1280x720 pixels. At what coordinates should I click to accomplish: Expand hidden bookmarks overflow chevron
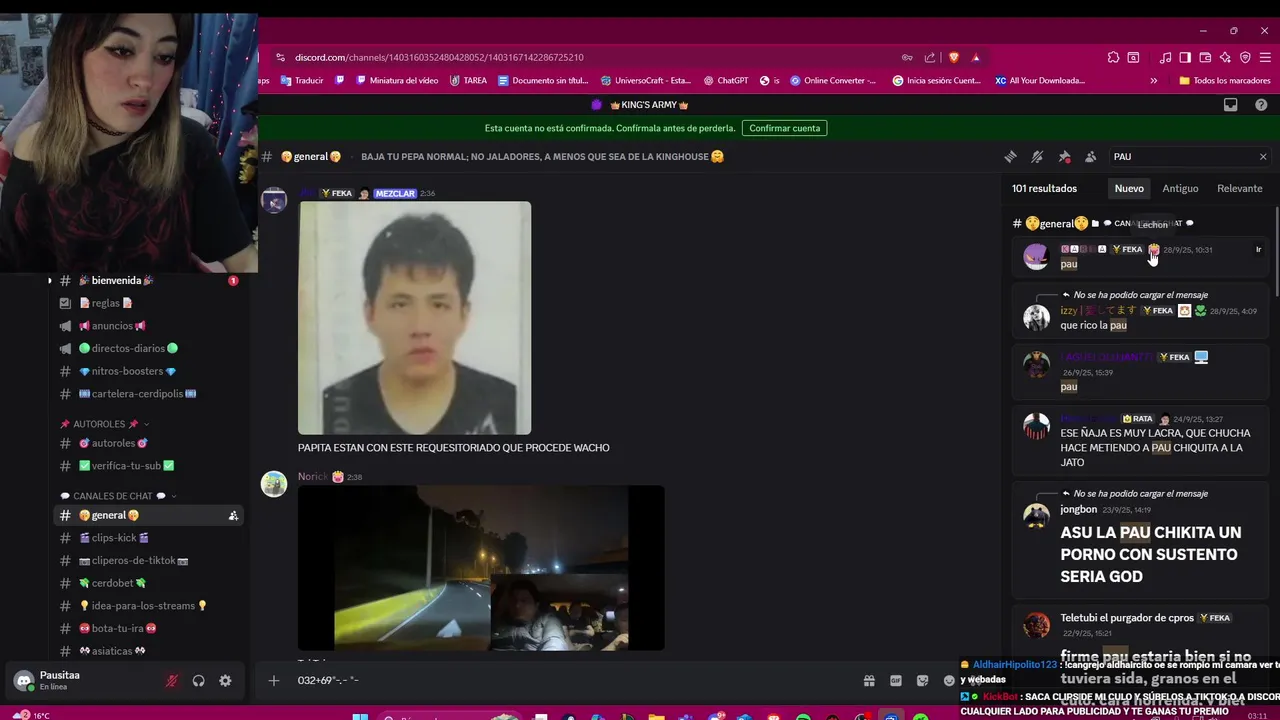coord(1153,81)
